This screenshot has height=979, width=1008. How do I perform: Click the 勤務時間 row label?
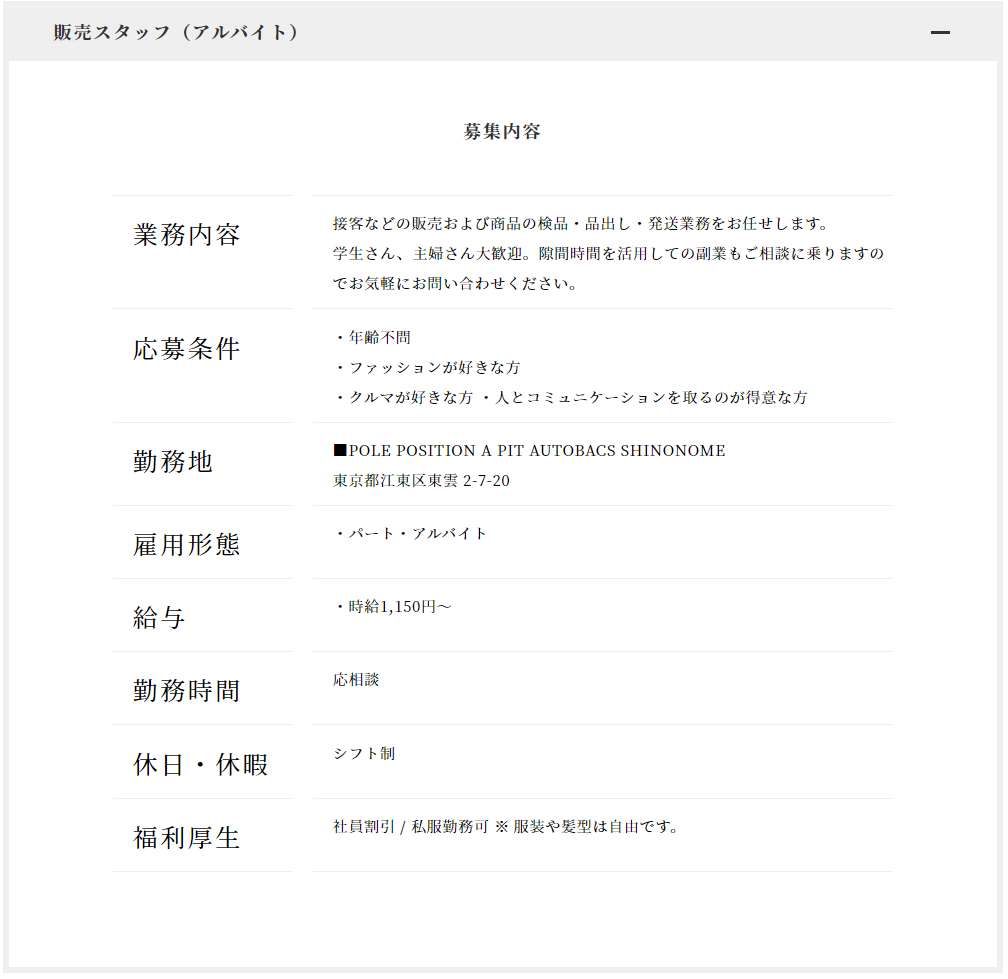(x=187, y=691)
